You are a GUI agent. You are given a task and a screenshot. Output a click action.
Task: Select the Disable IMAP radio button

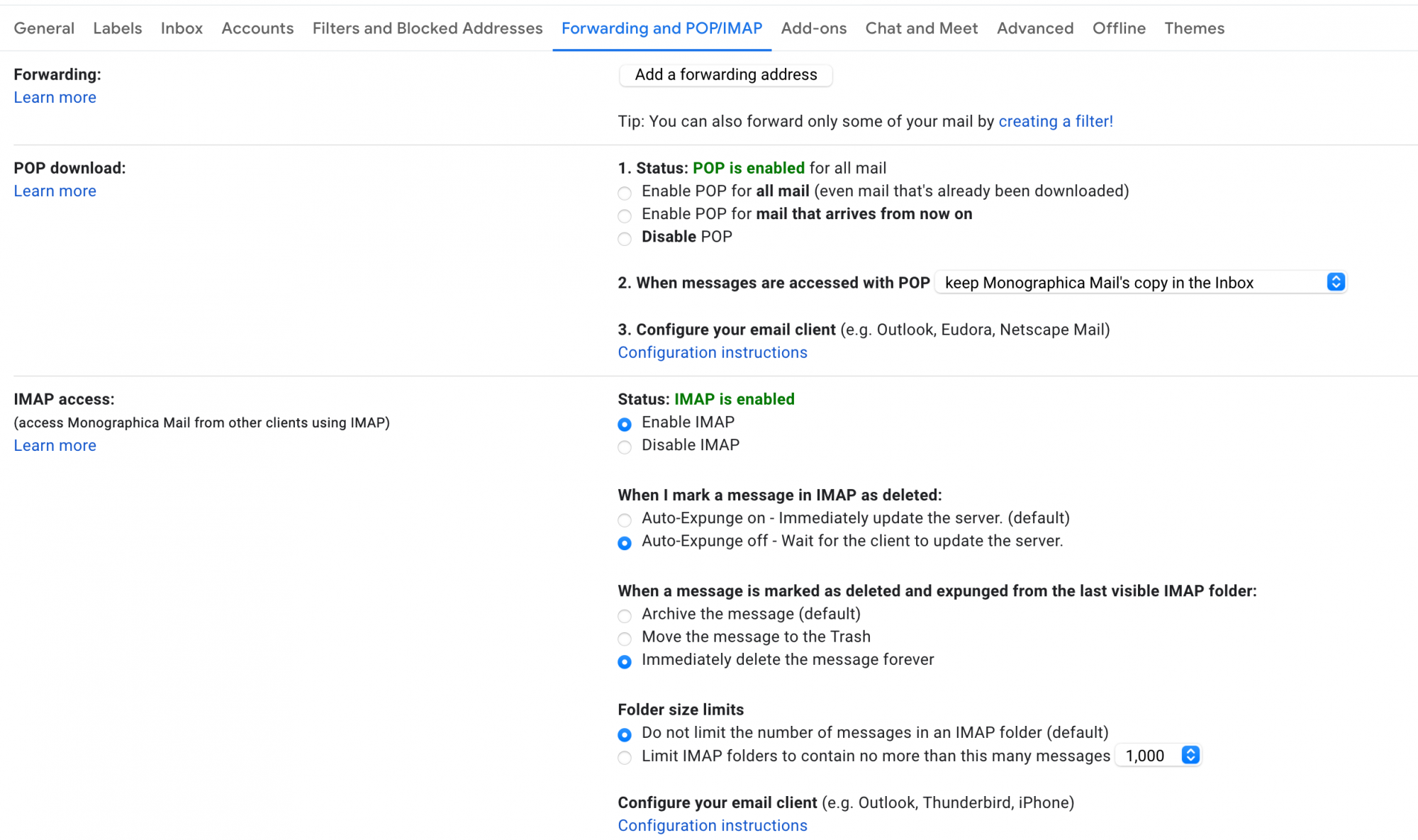[625, 447]
